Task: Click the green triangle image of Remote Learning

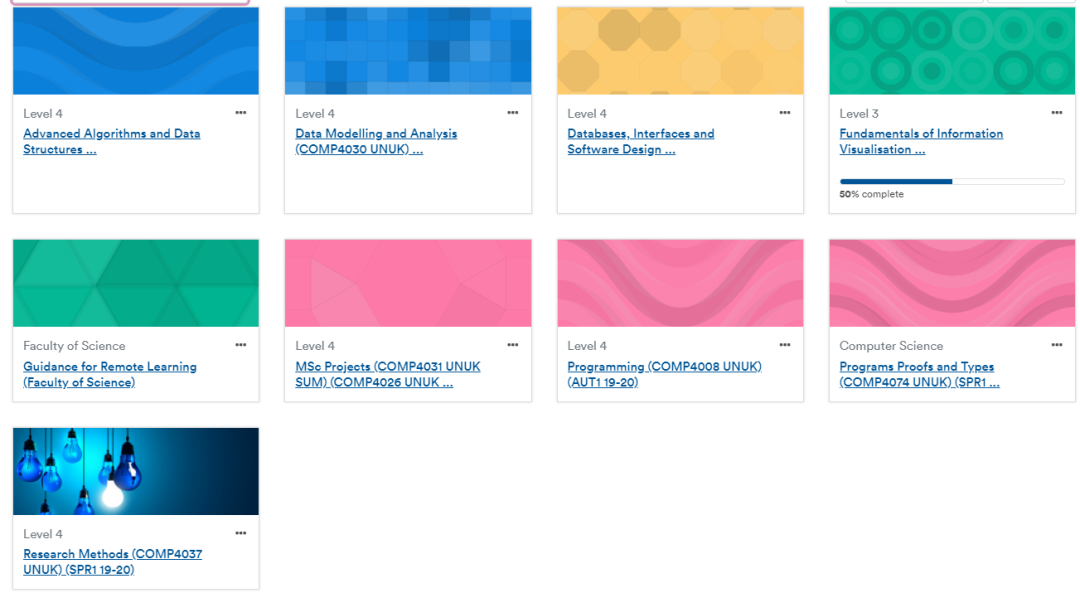Action: tap(136, 283)
